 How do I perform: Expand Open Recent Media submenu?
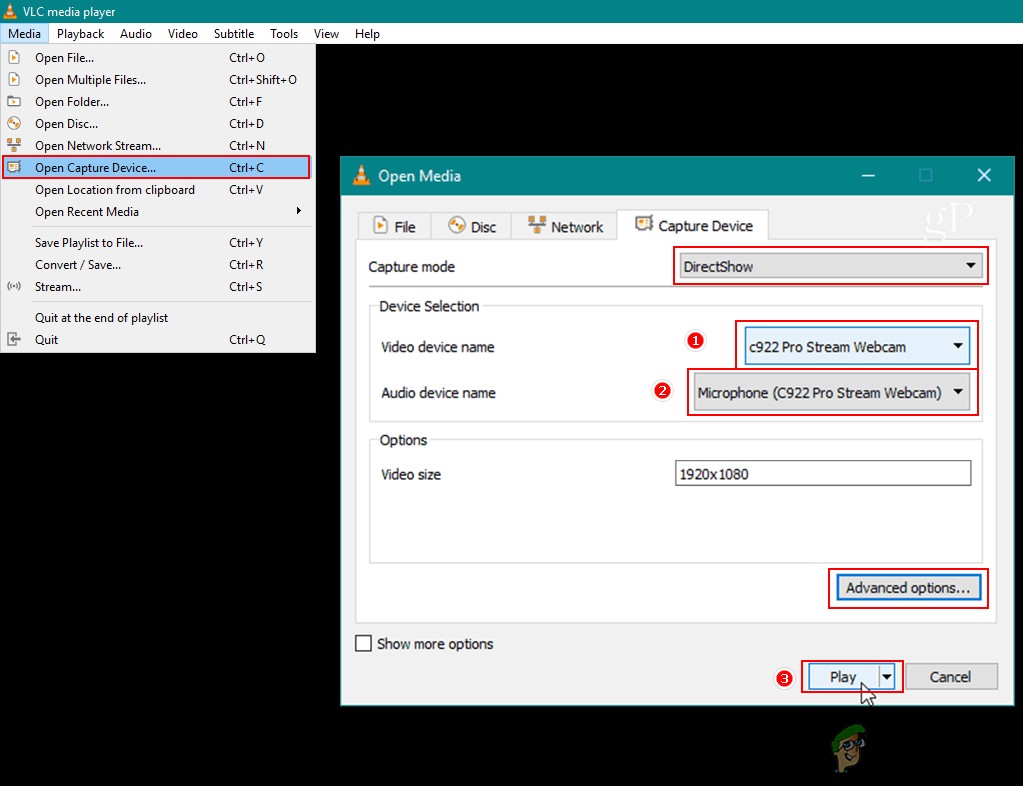tap(157, 211)
